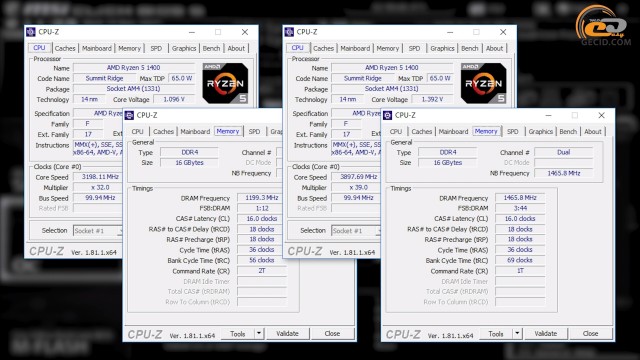Open Caches tab in 2T memory window
This screenshot has width=640, height=360.
coord(163,131)
